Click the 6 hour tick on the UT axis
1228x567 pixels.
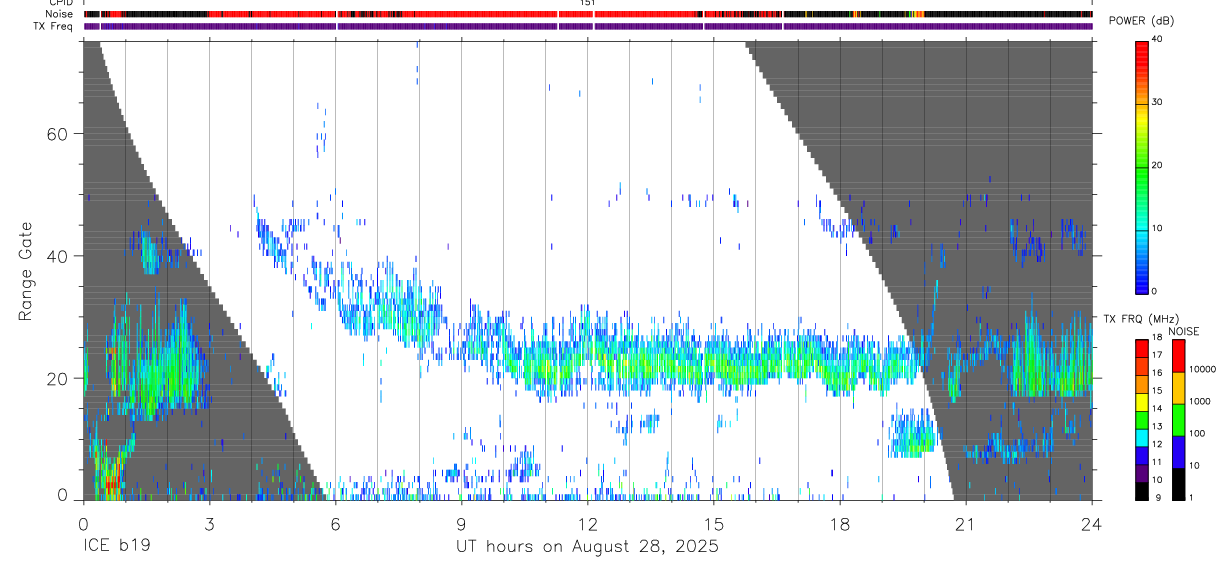(x=335, y=523)
